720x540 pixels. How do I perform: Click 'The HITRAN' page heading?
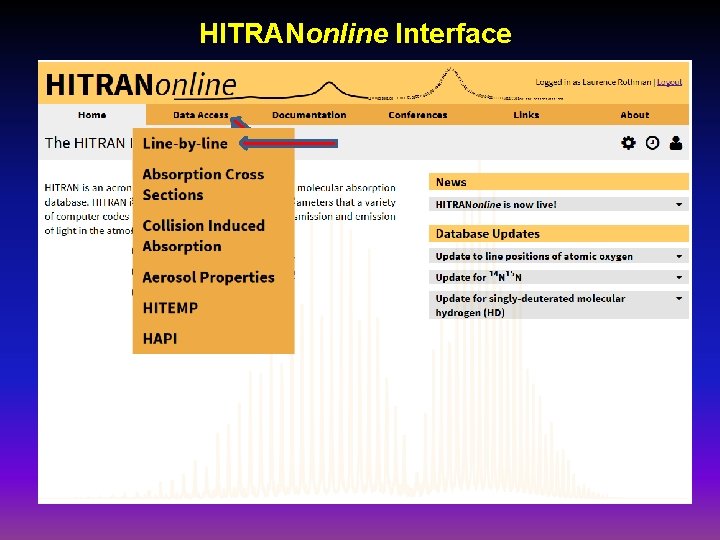tap(85, 143)
